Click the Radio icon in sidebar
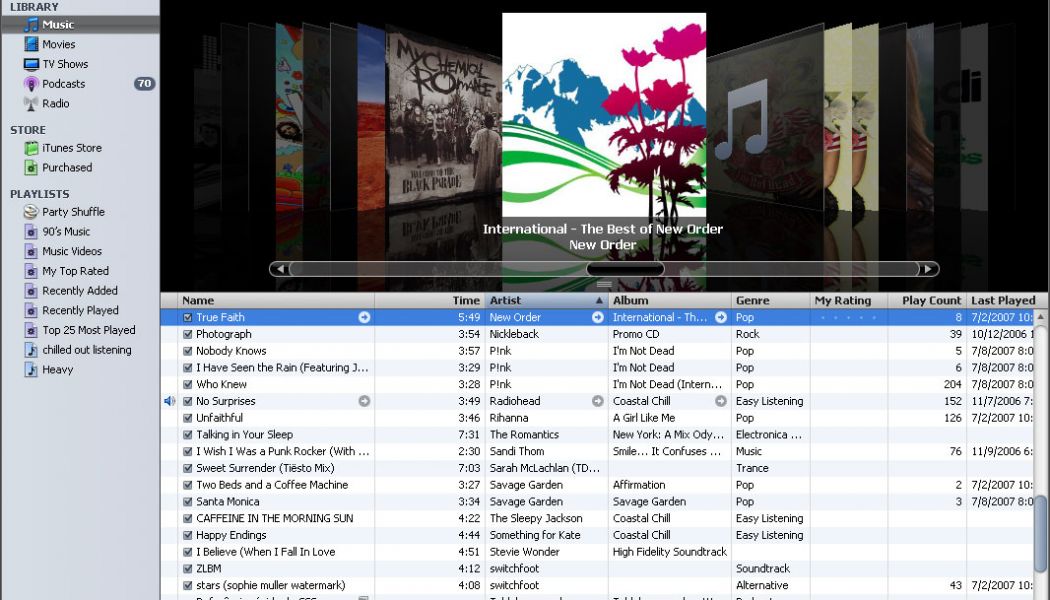This screenshot has width=1050, height=600. [31, 104]
